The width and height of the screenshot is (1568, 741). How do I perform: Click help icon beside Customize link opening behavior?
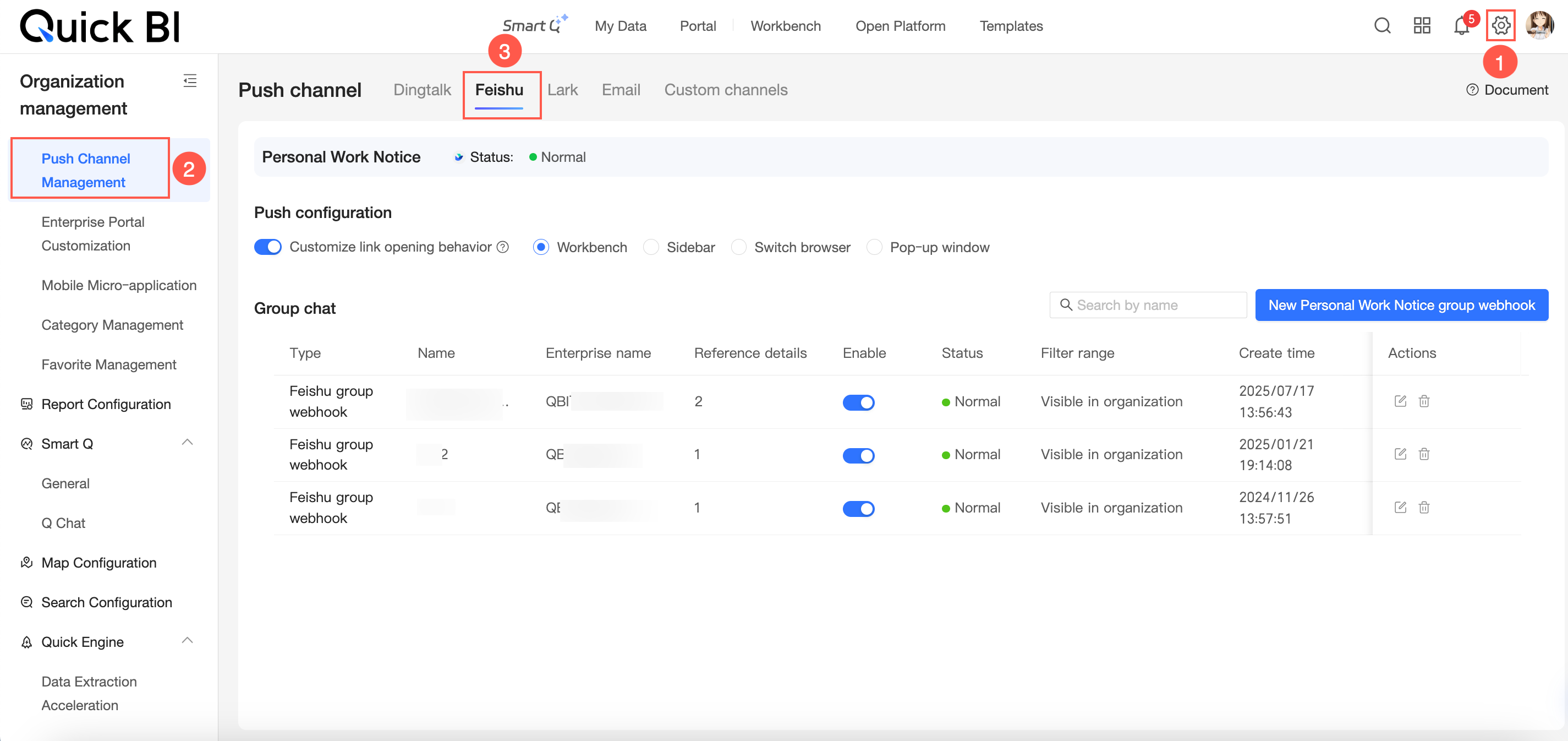point(503,247)
